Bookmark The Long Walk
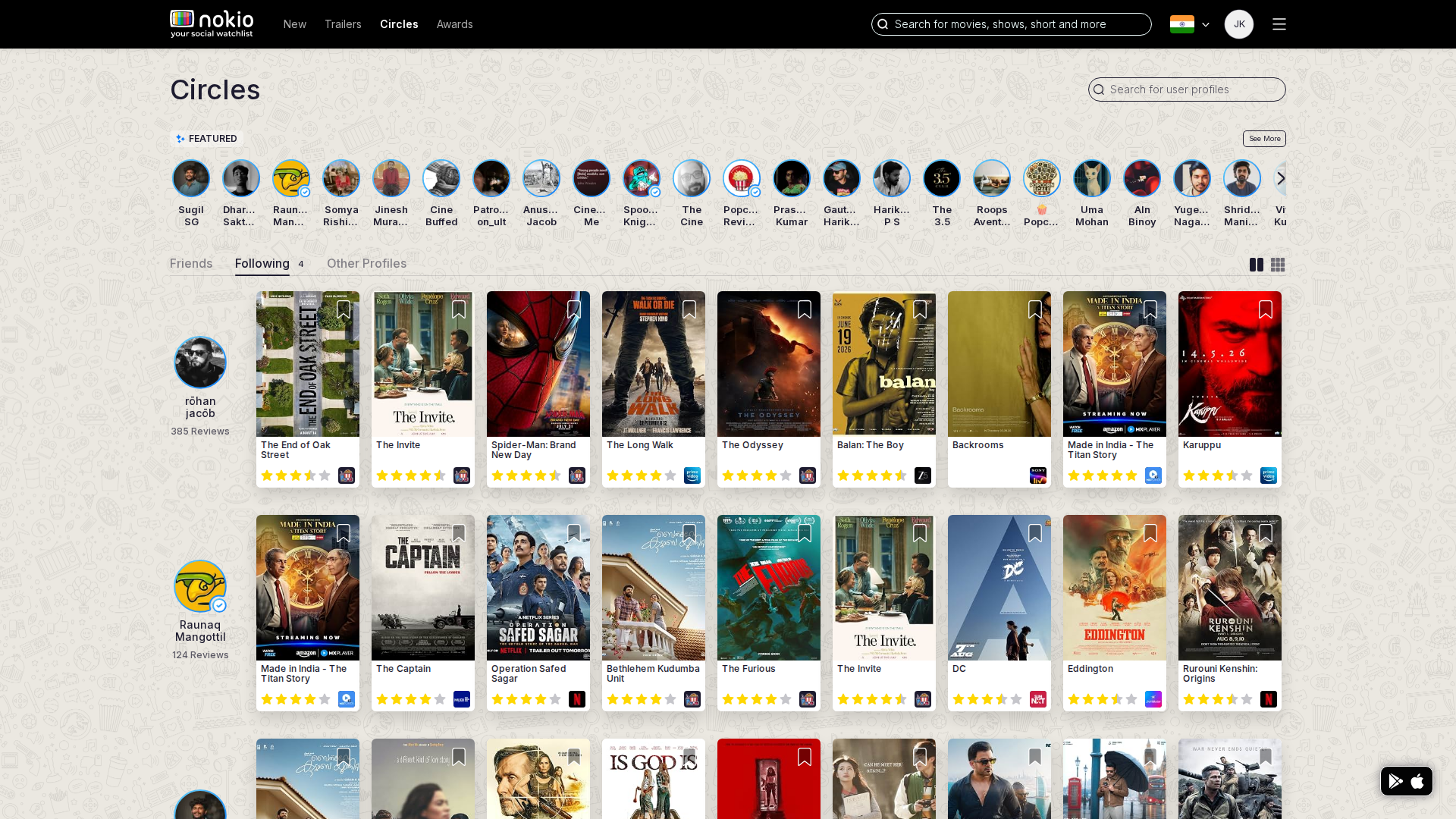The width and height of the screenshot is (1456, 819). pyautogui.click(x=689, y=310)
